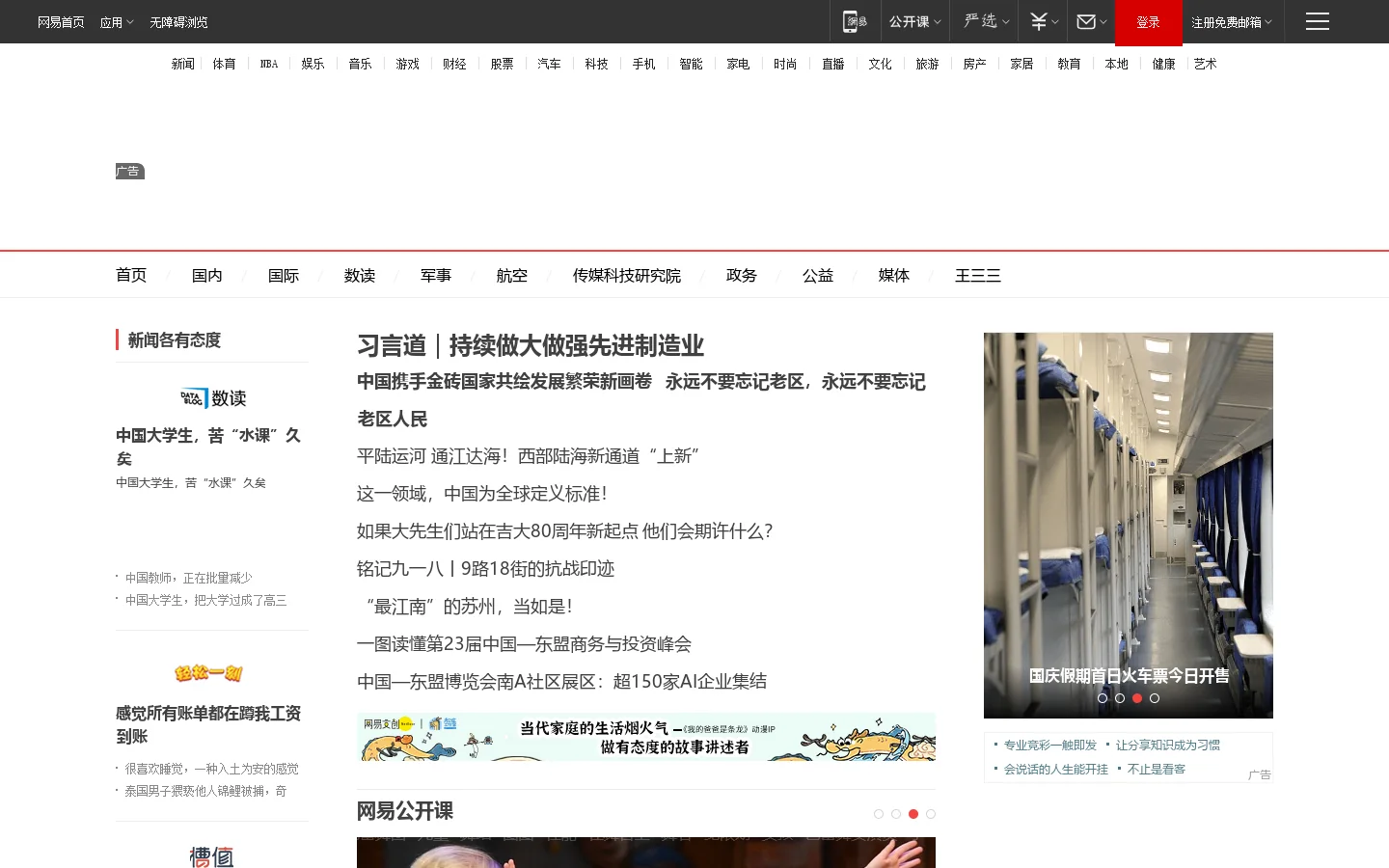Image resolution: width=1389 pixels, height=868 pixels.
Task: Open the 政务 tab
Action: (742, 275)
